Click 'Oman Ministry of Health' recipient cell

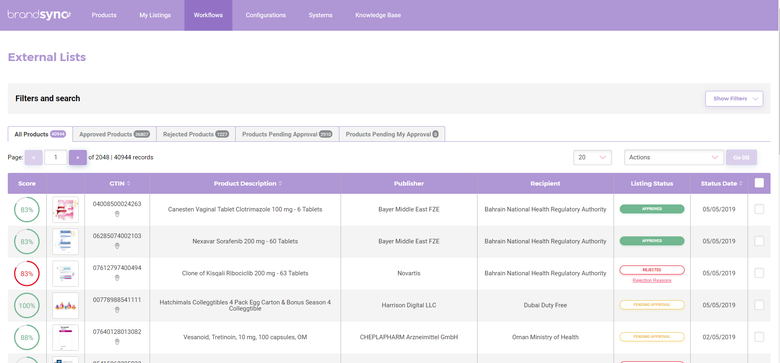[545, 337]
